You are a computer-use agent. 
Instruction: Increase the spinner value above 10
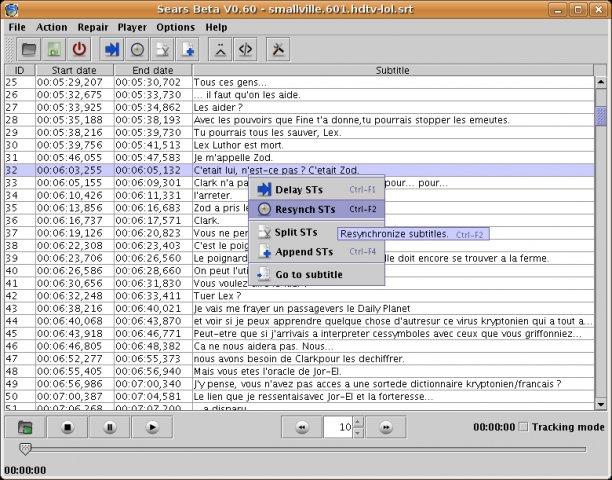click(358, 422)
